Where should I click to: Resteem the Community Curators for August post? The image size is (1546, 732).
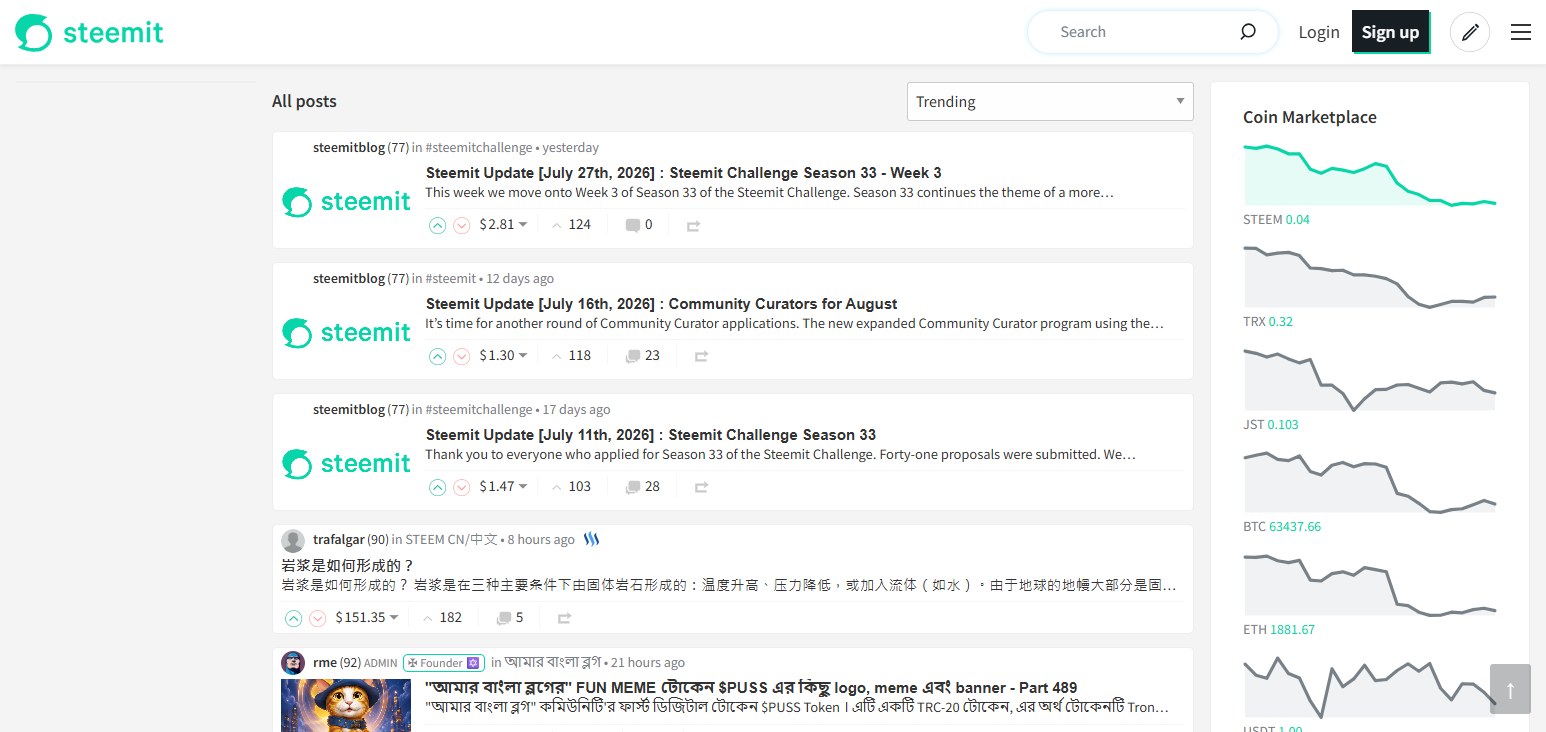click(x=701, y=357)
